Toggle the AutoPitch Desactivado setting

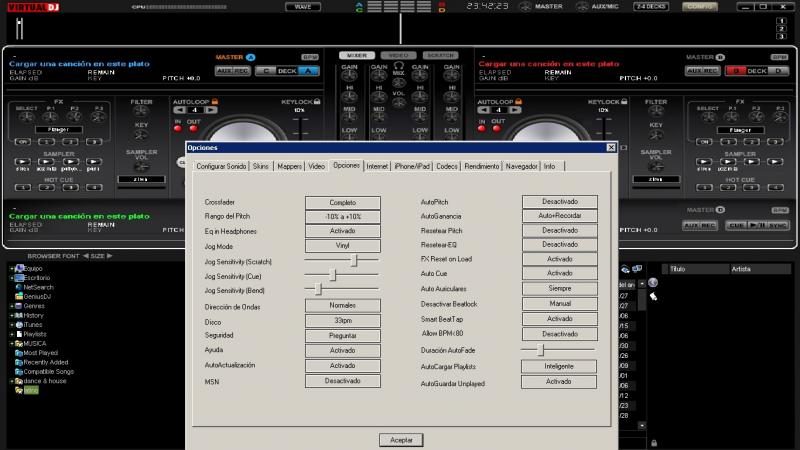(x=559, y=202)
